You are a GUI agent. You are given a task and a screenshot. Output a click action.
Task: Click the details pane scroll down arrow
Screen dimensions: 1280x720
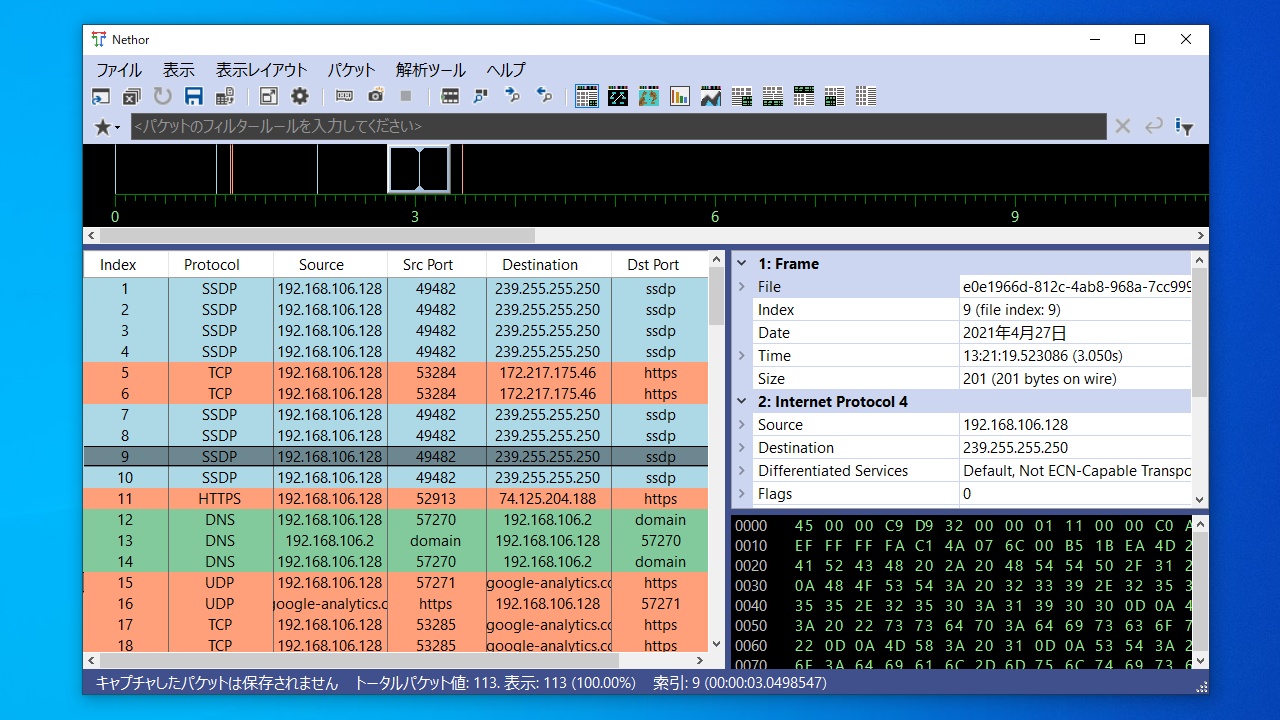1200,499
